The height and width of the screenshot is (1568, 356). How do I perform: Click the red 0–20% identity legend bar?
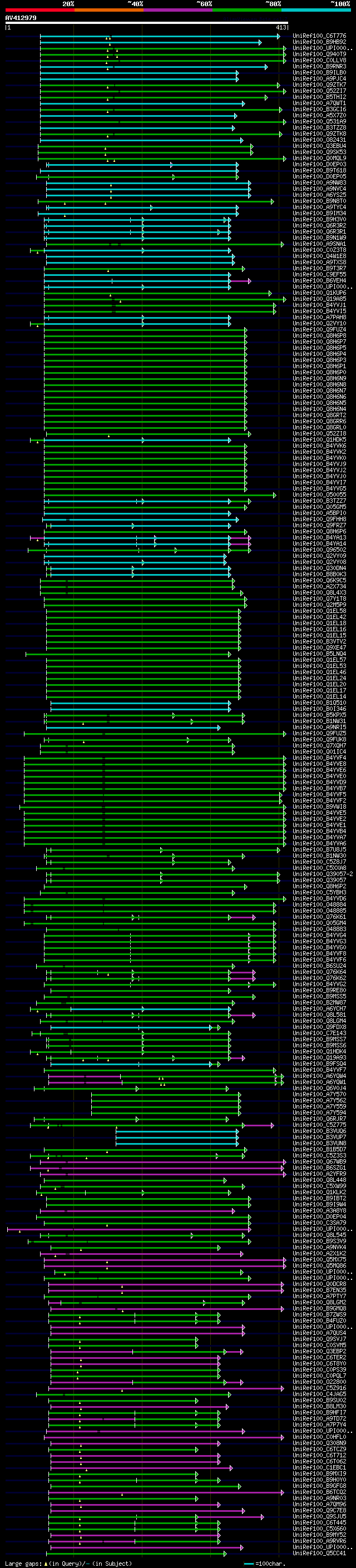39,11
